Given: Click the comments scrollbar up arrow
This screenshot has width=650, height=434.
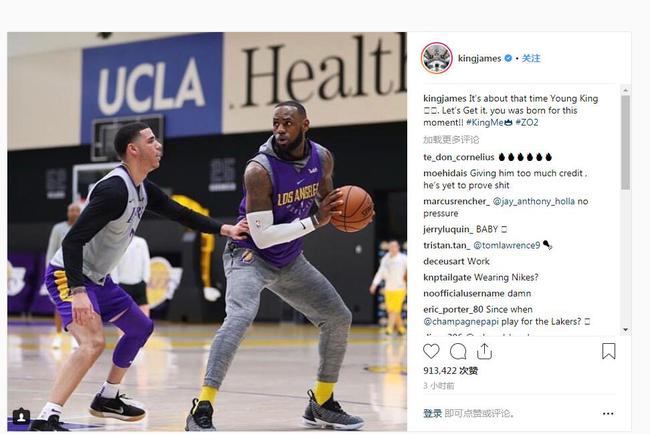Looking at the screenshot, I should (x=625, y=90).
